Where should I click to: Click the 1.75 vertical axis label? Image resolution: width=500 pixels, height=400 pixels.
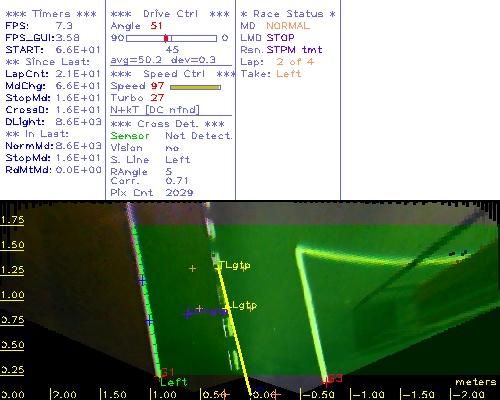12,220
